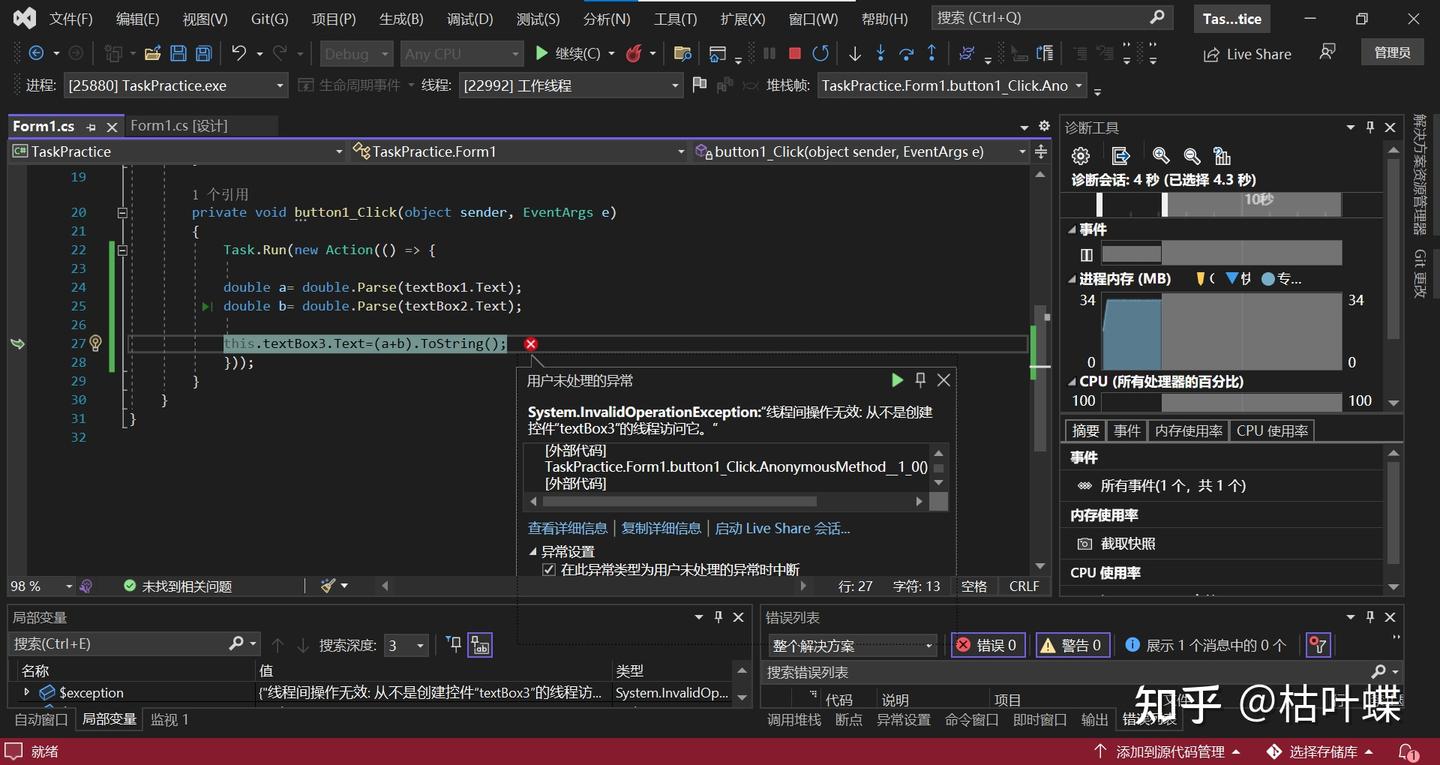Toggle the Error List filter funnel button
1440x765 pixels.
tap(1318, 645)
